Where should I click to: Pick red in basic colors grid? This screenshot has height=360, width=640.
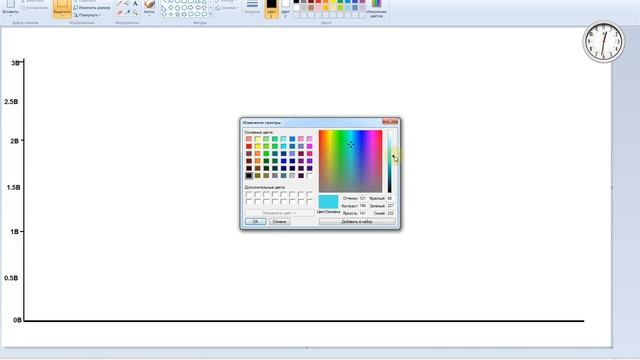coord(249,146)
